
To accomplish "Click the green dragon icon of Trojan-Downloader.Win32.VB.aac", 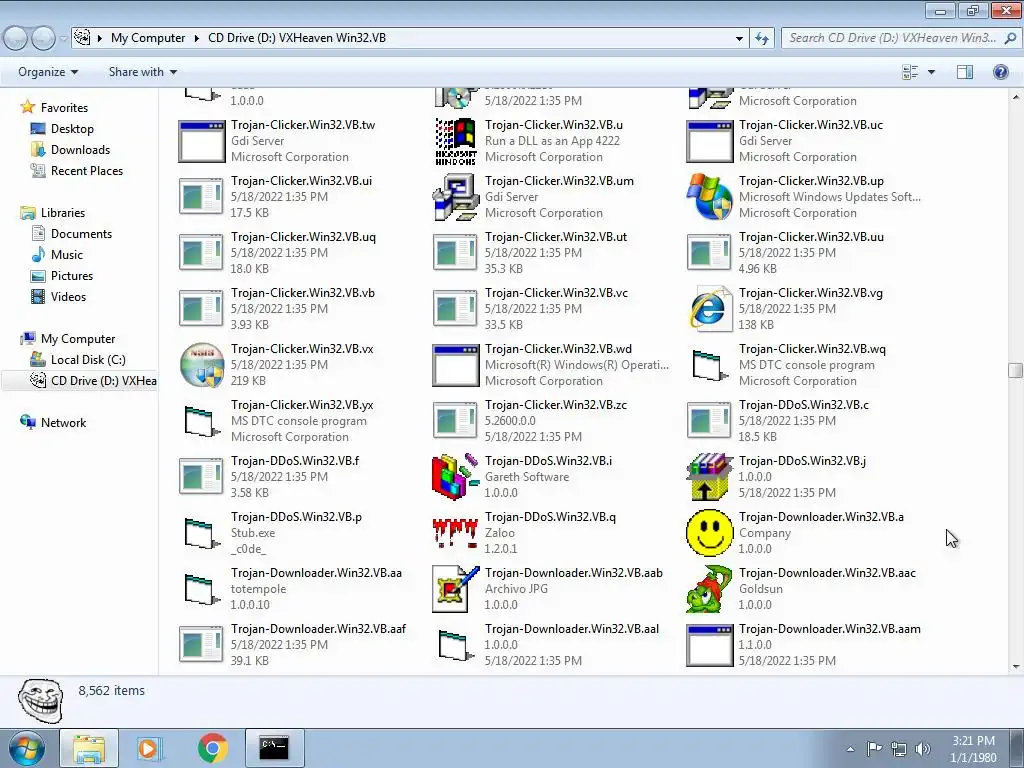I will (709, 589).
